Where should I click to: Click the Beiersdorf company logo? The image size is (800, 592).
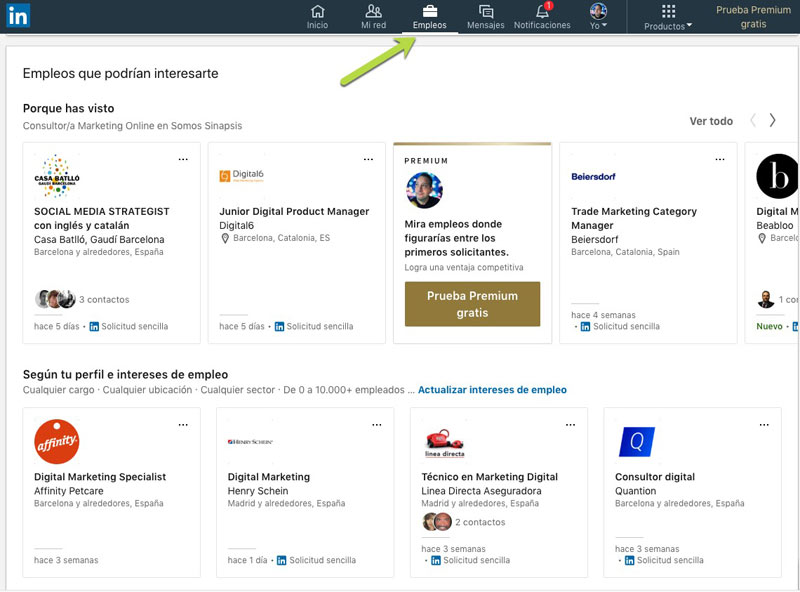click(x=593, y=177)
